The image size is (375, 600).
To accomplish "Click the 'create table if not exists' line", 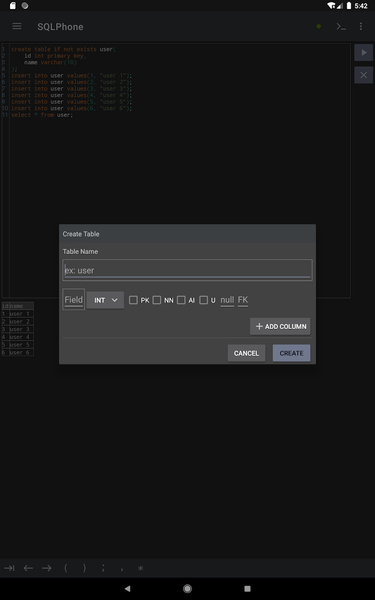I will (x=63, y=49).
